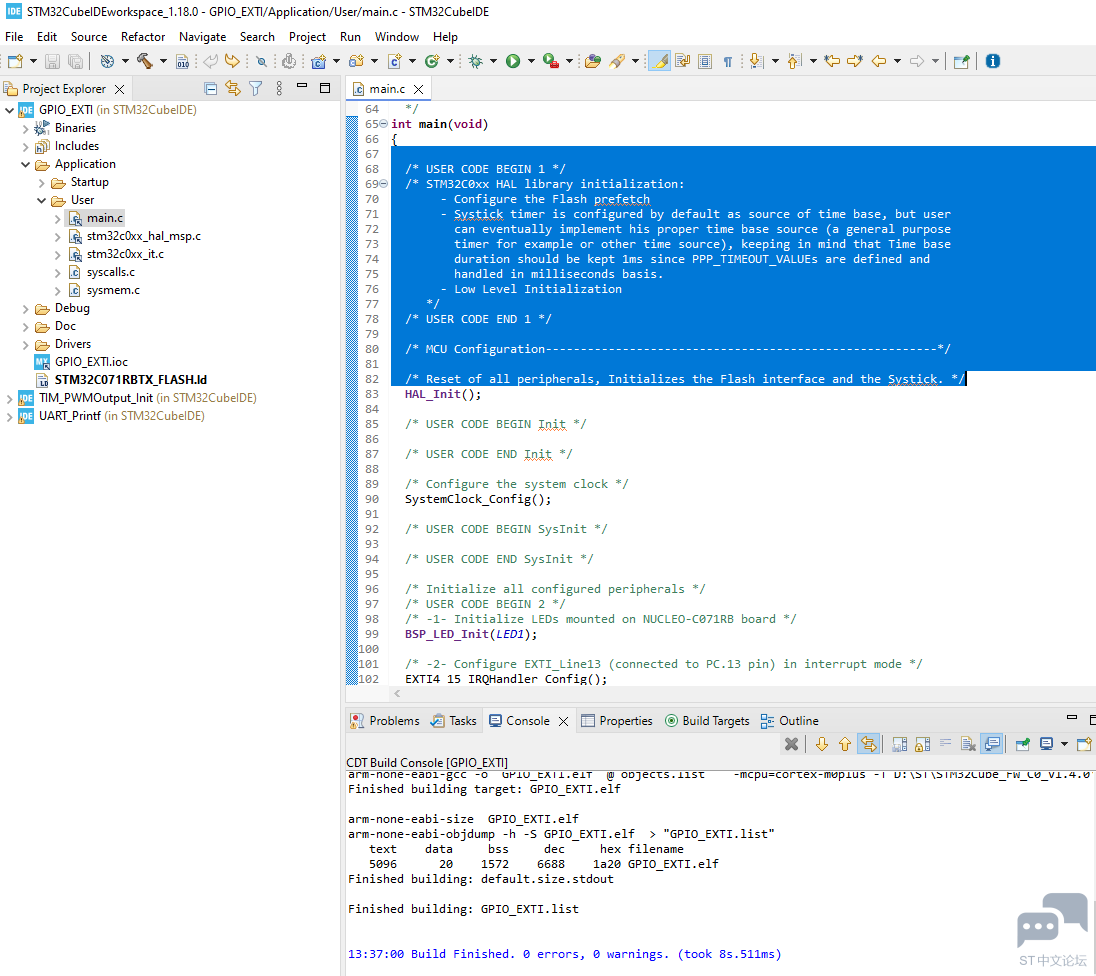Click the New C/C++ project icon

[x=318, y=62]
